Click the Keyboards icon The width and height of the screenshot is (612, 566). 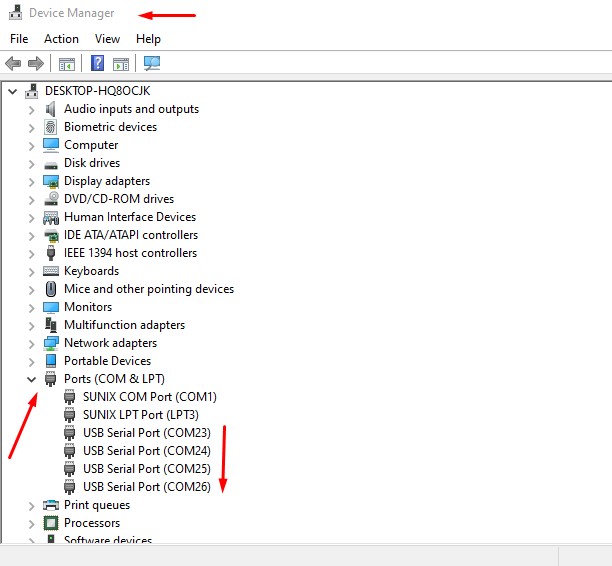click(x=51, y=271)
